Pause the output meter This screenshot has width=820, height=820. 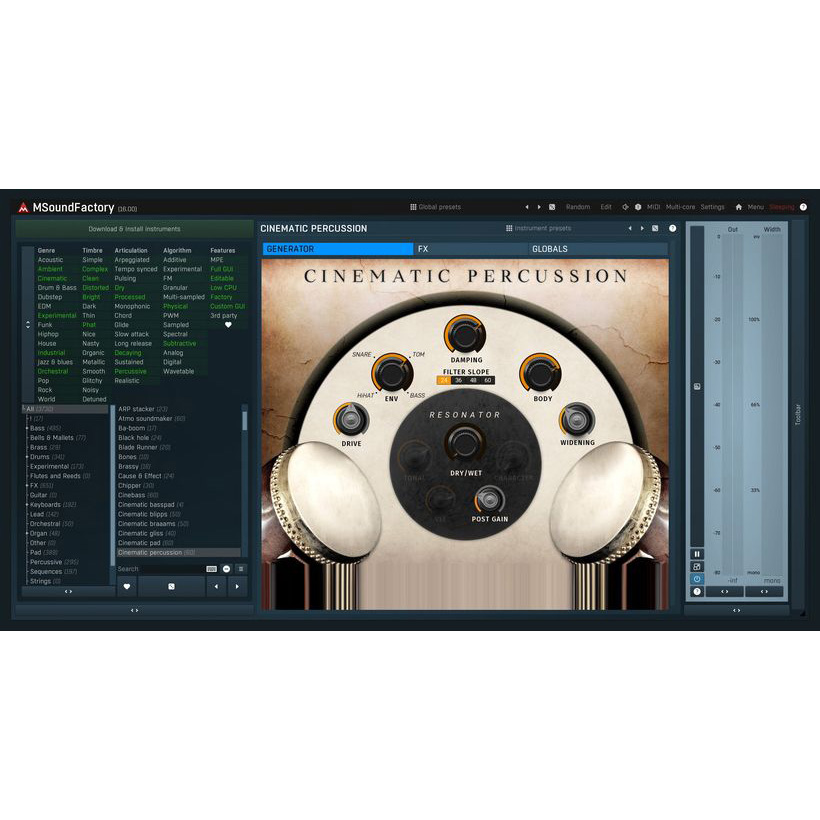pyautogui.click(x=697, y=554)
